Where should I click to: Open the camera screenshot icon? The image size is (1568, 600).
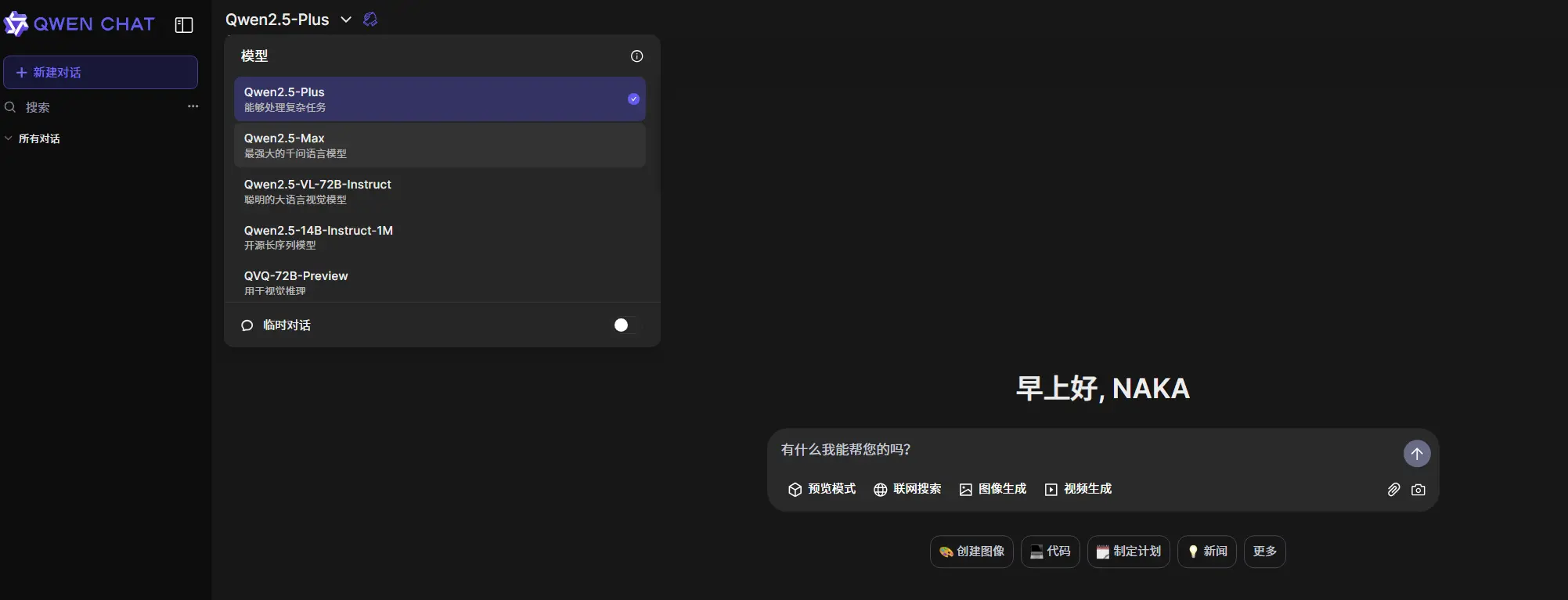click(x=1418, y=490)
